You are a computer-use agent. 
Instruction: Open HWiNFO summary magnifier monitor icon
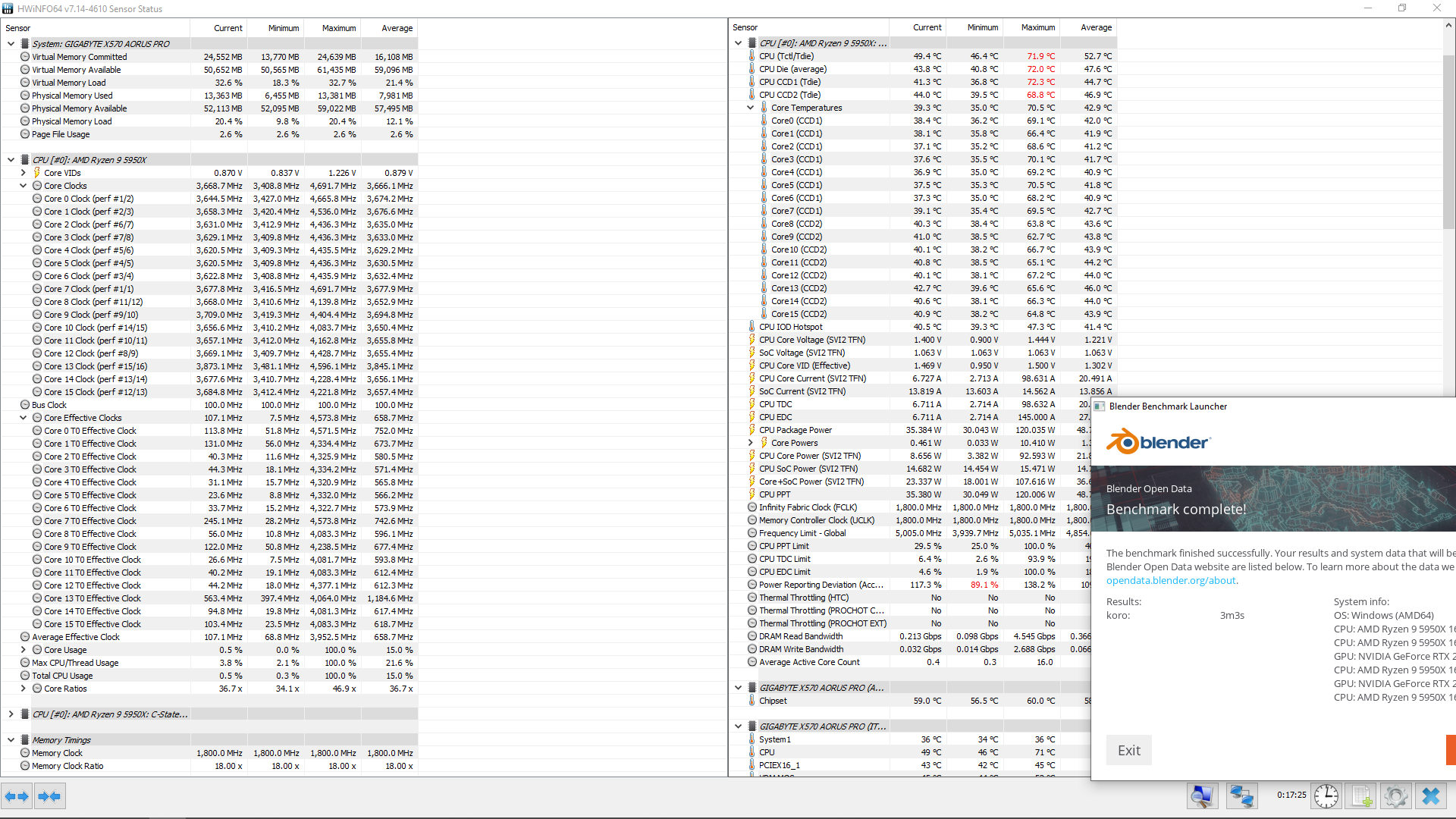1203,795
